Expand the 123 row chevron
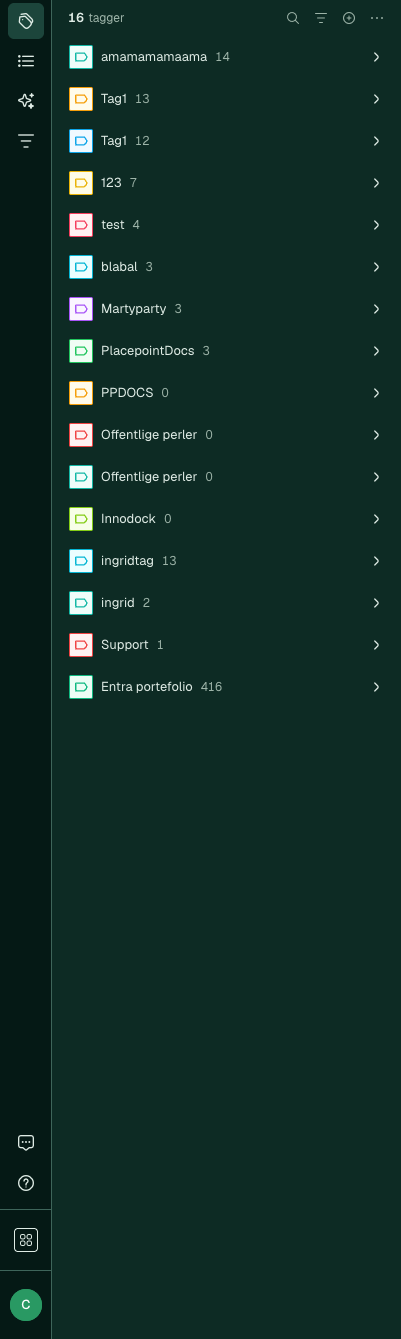 377,183
